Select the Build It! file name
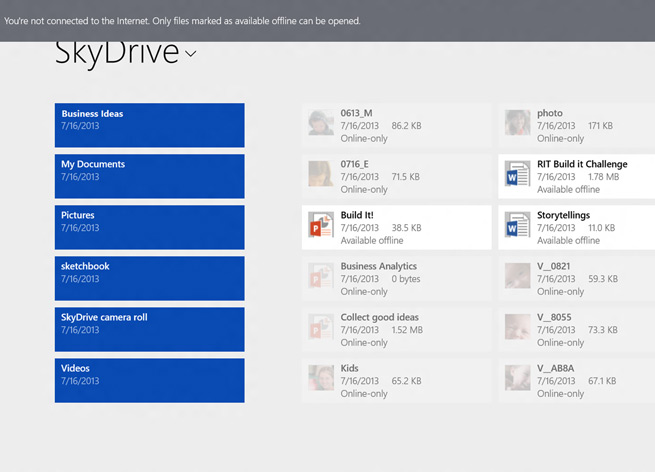This screenshot has width=655, height=472. point(357,215)
